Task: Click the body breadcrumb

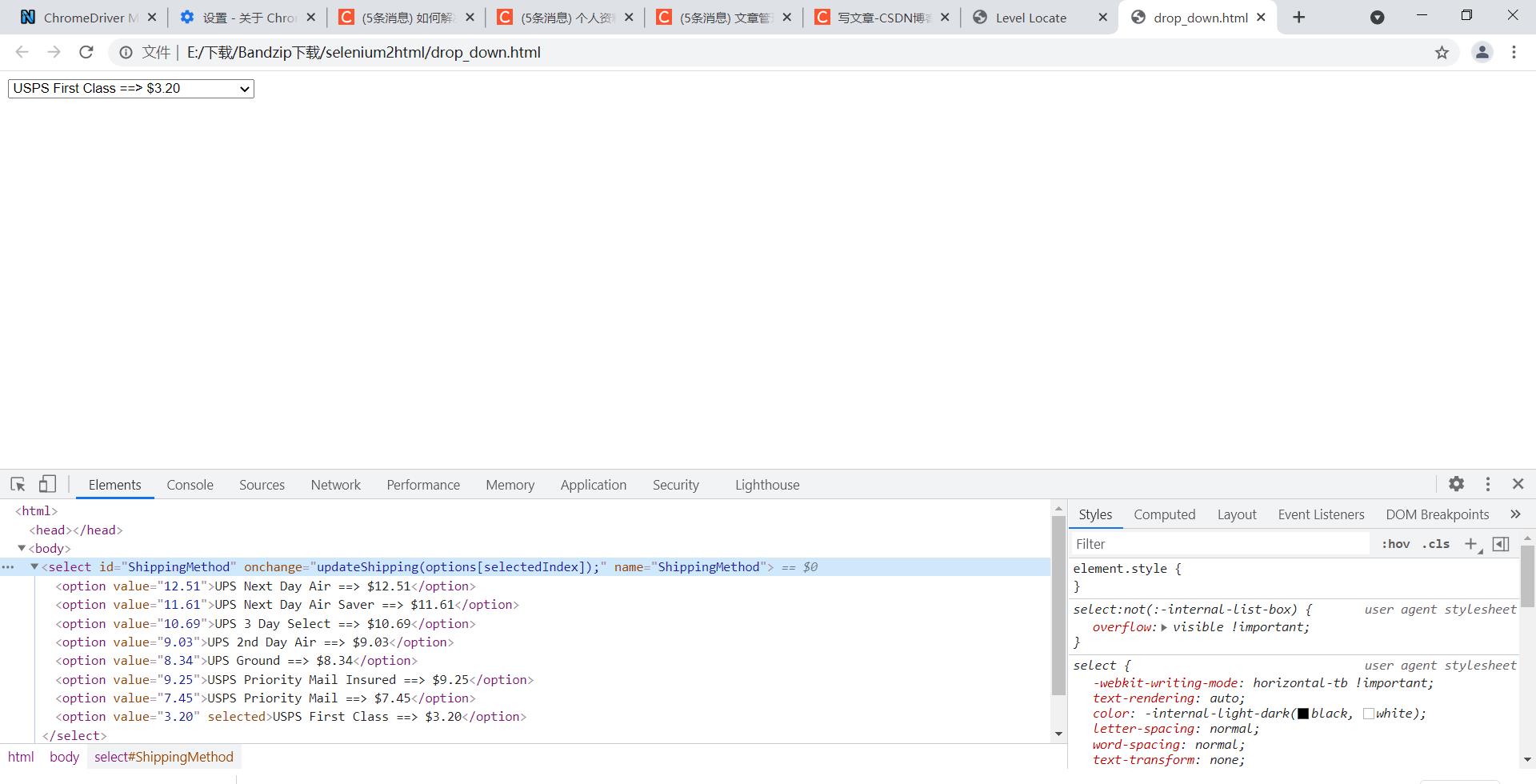Action: point(64,757)
